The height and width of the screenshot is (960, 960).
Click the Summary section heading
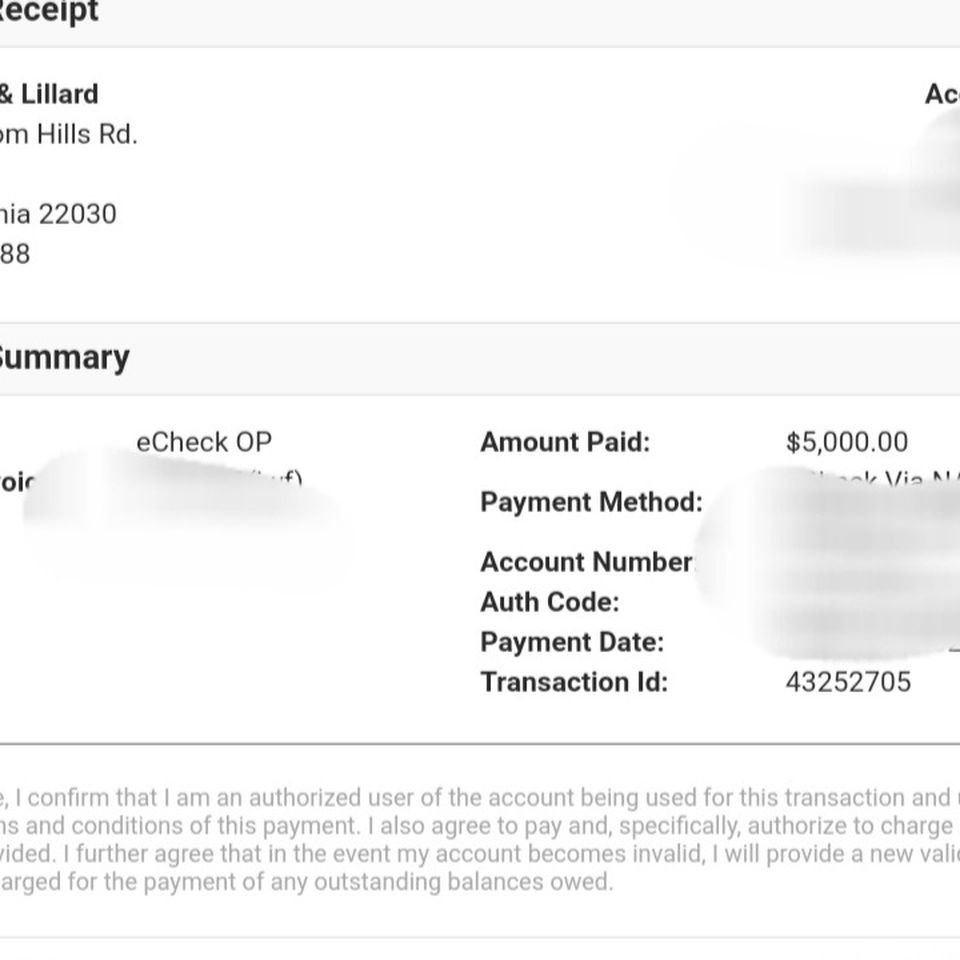point(64,358)
